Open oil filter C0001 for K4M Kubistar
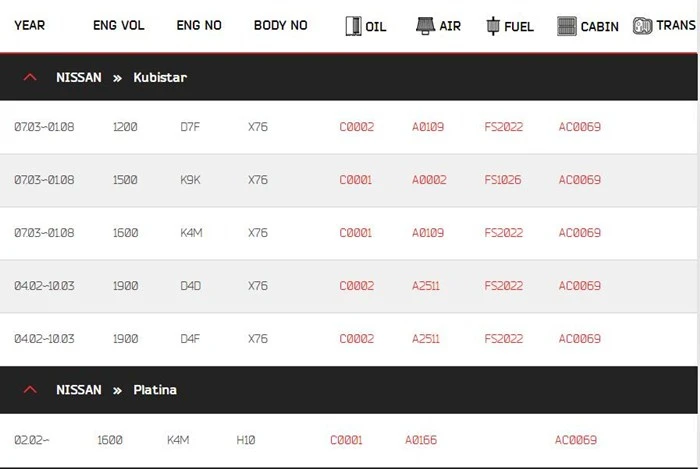 [x=355, y=233]
